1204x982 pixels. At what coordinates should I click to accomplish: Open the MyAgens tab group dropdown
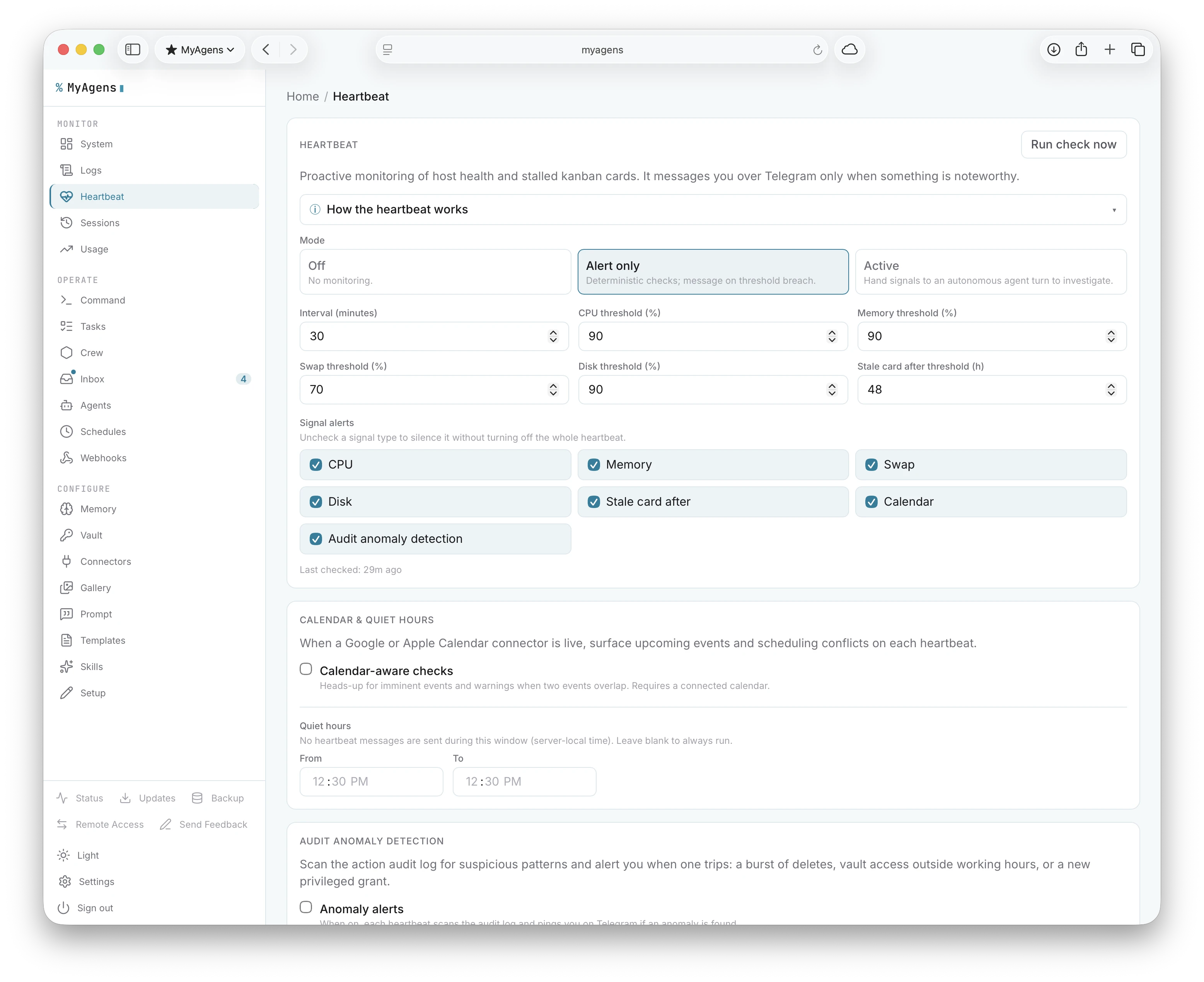pyautogui.click(x=200, y=50)
